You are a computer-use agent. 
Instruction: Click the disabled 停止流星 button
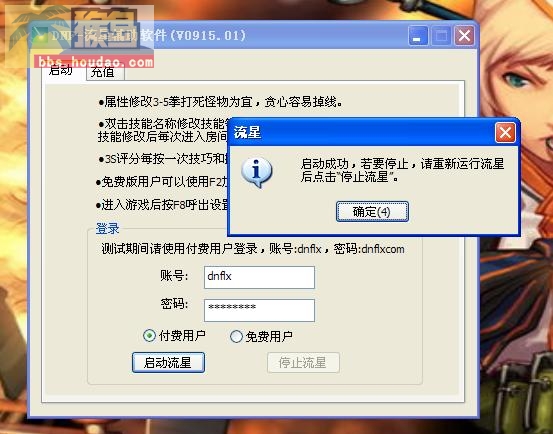(x=303, y=362)
